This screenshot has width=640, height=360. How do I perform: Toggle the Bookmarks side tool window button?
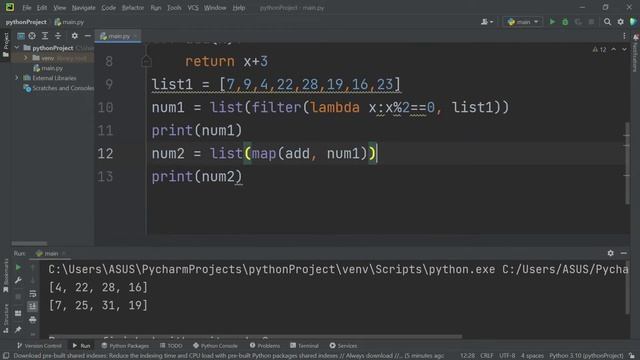(5, 276)
